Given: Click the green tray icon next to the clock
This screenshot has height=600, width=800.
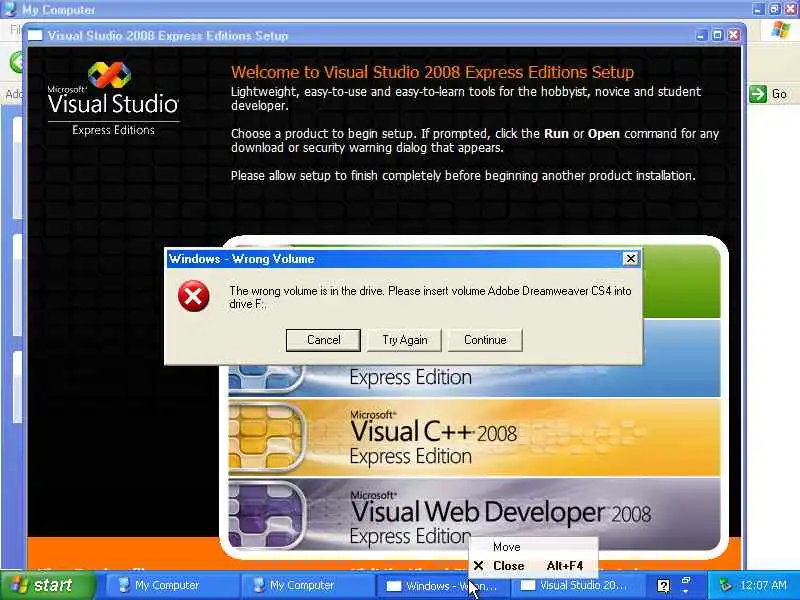Looking at the screenshot, I should [724, 585].
